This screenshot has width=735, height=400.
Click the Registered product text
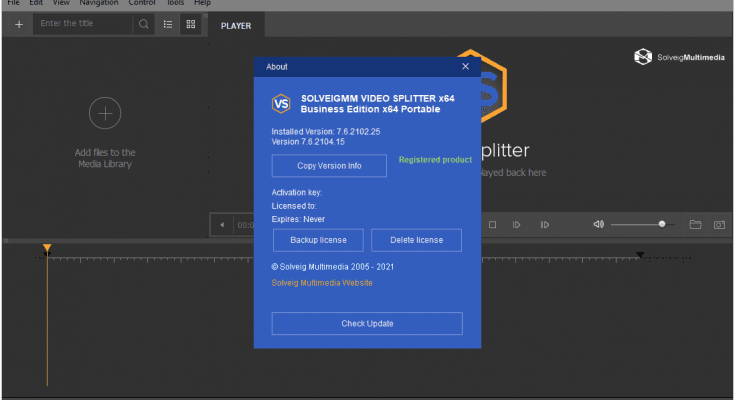pos(435,159)
